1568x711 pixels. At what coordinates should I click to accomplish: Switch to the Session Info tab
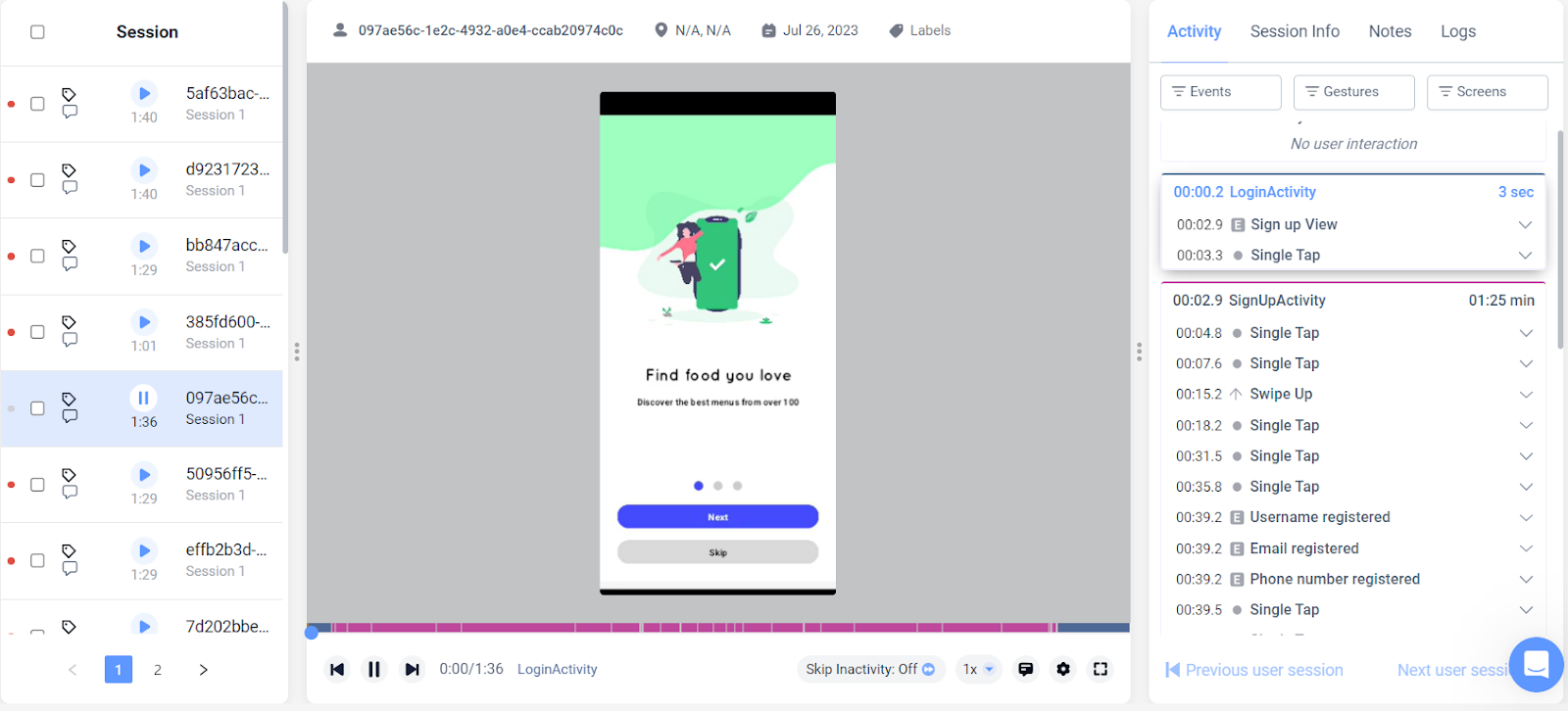tap(1295, 31)
